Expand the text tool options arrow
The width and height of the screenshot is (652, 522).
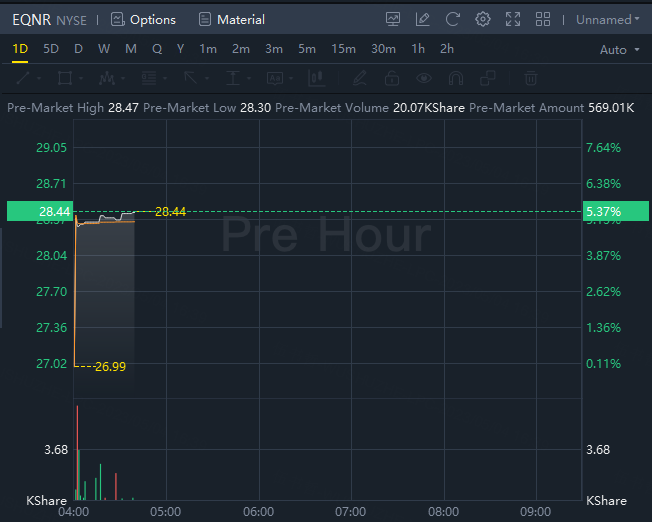[291, 78]
